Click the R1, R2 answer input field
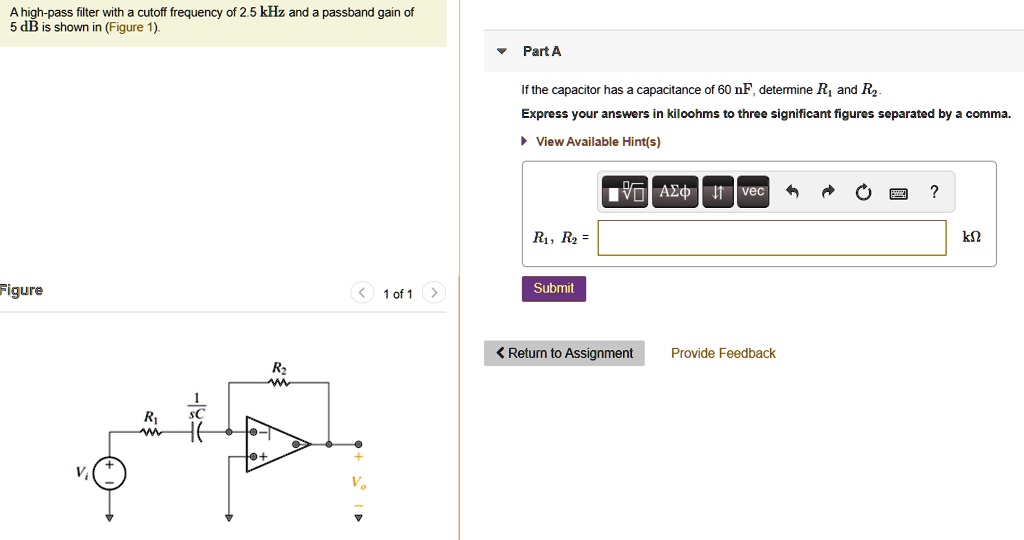This screenshot has height=540, width=1024. pos(772,238)
